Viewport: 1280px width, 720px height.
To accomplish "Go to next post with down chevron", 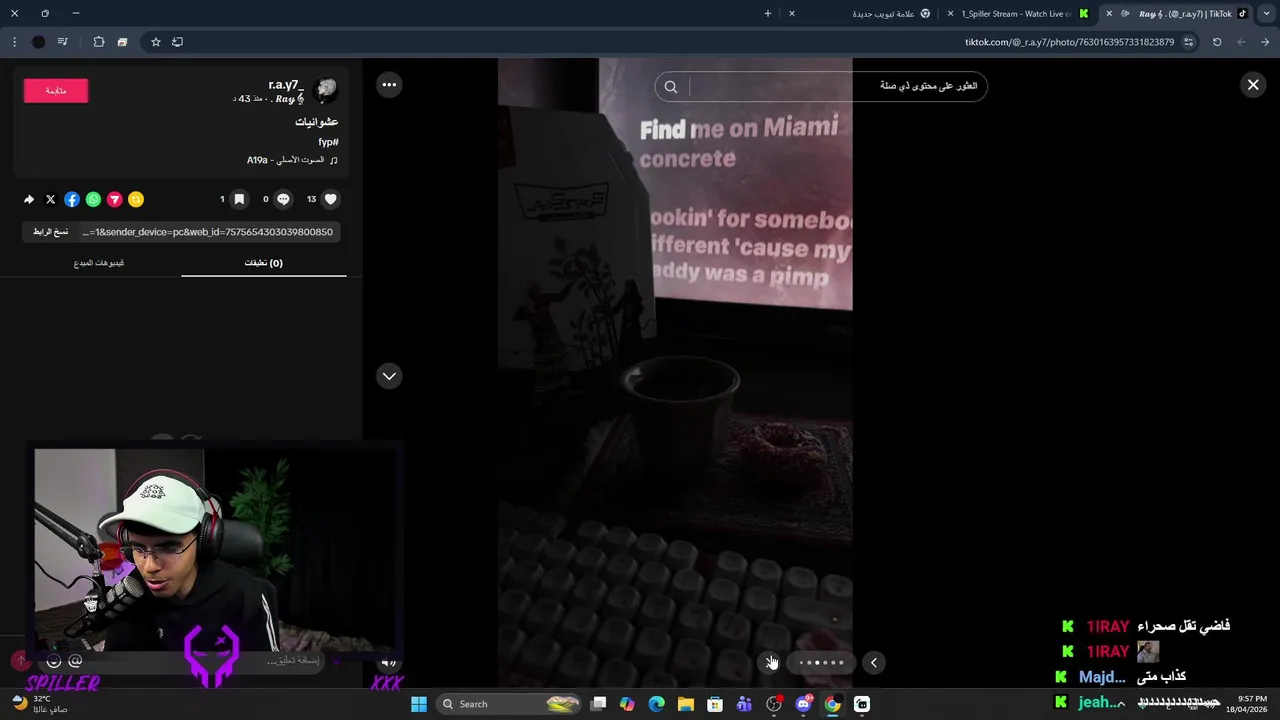I will point(389,376).
